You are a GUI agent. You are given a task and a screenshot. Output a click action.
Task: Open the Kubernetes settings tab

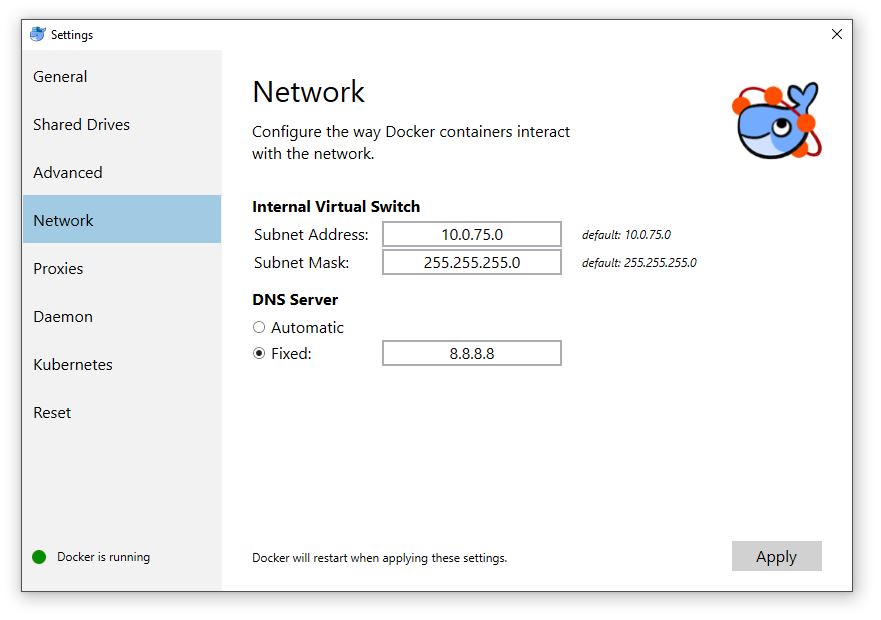(x=121, y=364)
